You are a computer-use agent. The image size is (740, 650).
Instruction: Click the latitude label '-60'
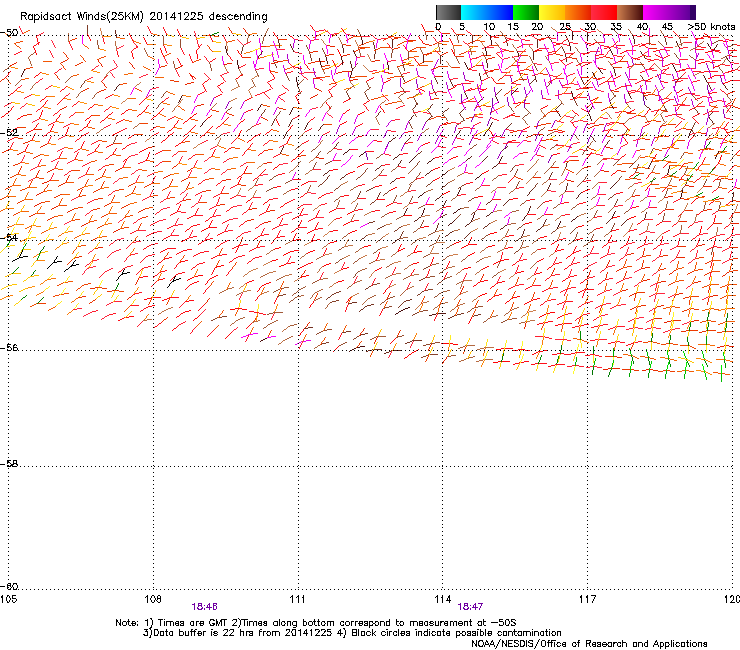[x=9, y=586]
